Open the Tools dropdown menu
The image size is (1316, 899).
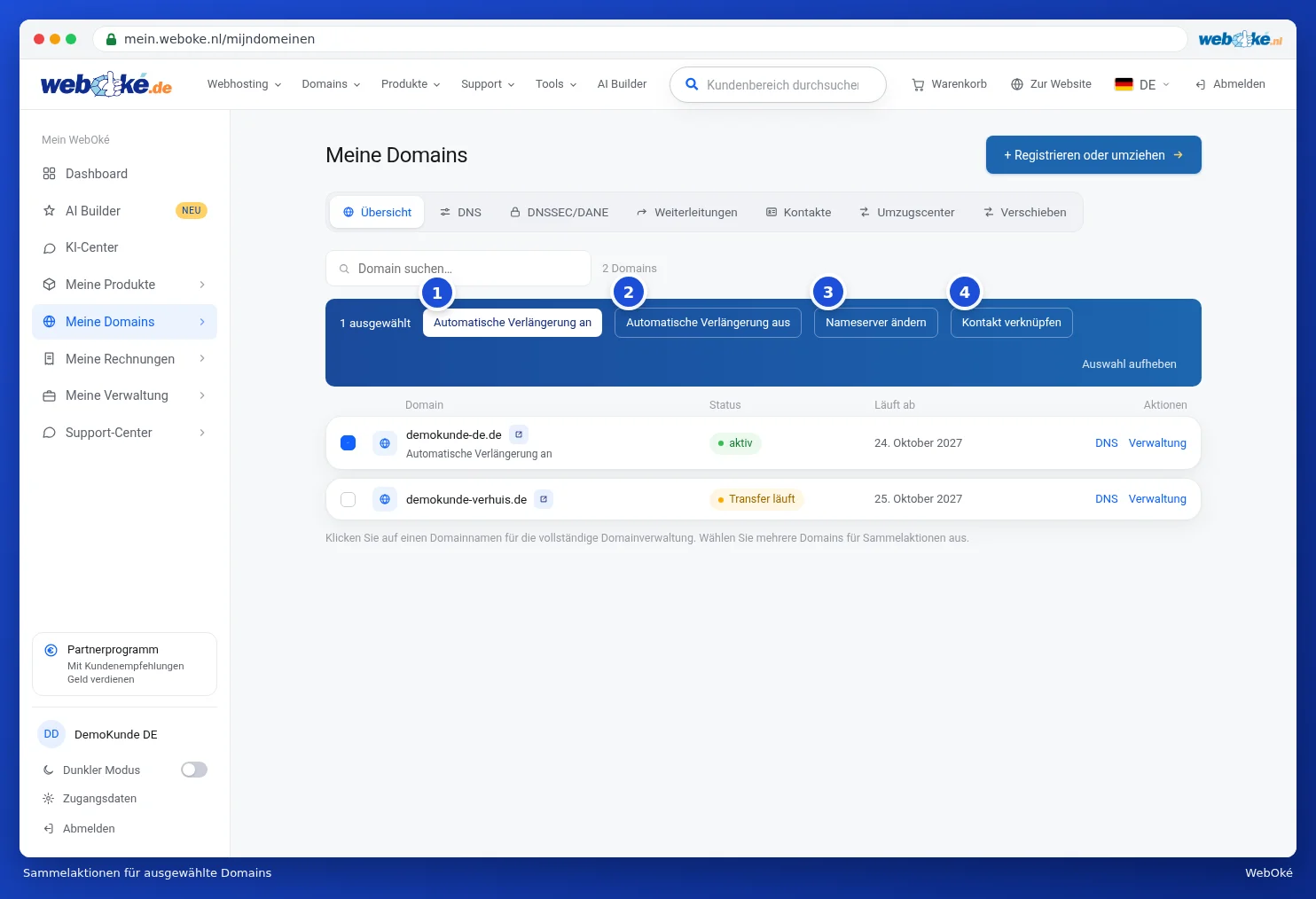click(556, 84)
